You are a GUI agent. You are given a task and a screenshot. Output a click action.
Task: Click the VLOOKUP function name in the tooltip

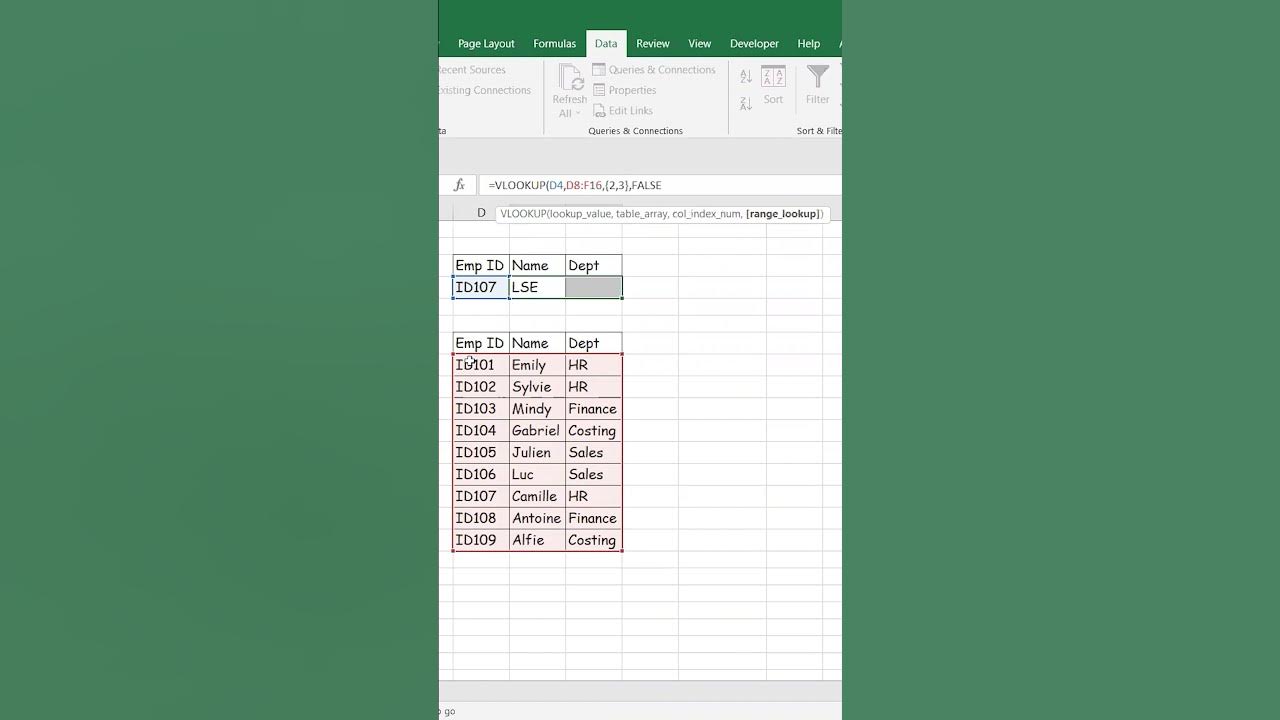pos(523,214)
